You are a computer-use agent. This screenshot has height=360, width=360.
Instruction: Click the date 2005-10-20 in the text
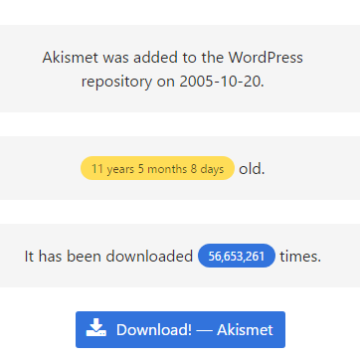coord(222,82)
